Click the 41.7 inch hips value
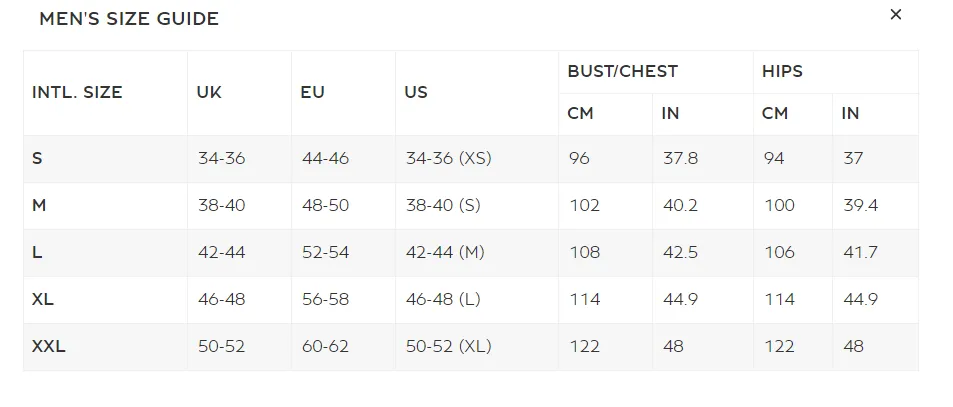Screen dimensions: 953x407 (860, 252)
